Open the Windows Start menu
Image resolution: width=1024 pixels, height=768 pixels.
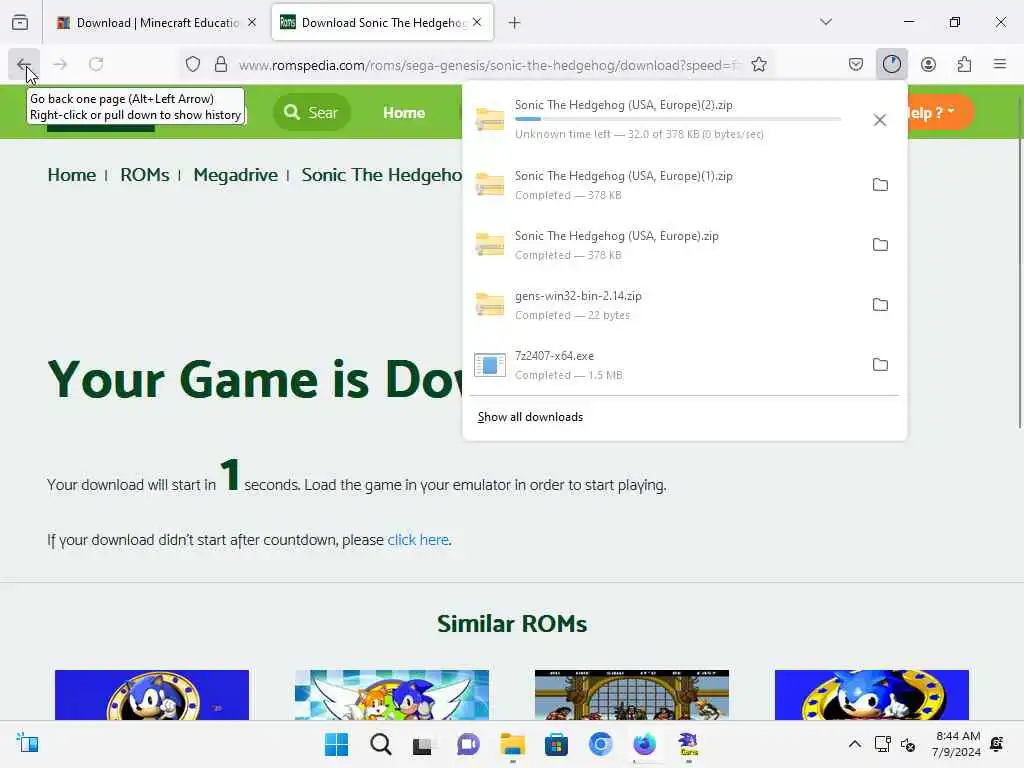pyautogui.click(x=336, y=744)
